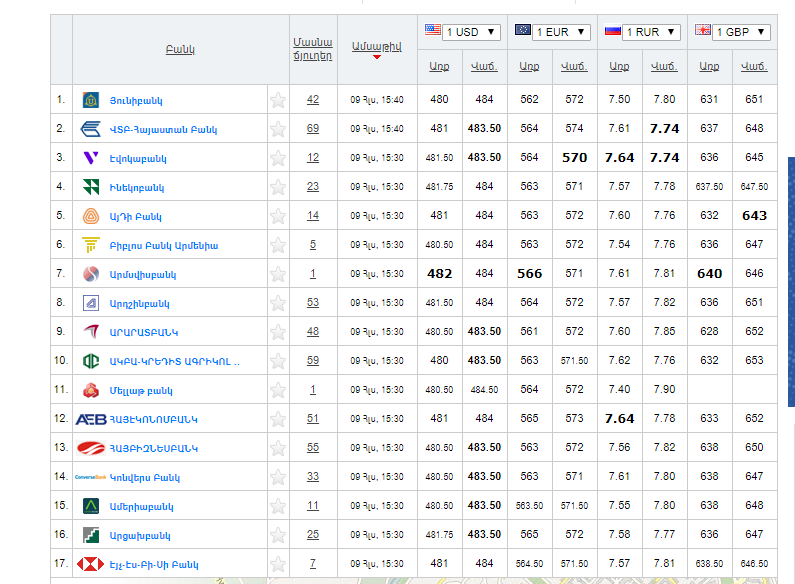Sort by GBP buy rate header
The width and height of the screenshot is (795, 584).
(x=709, y=66)
